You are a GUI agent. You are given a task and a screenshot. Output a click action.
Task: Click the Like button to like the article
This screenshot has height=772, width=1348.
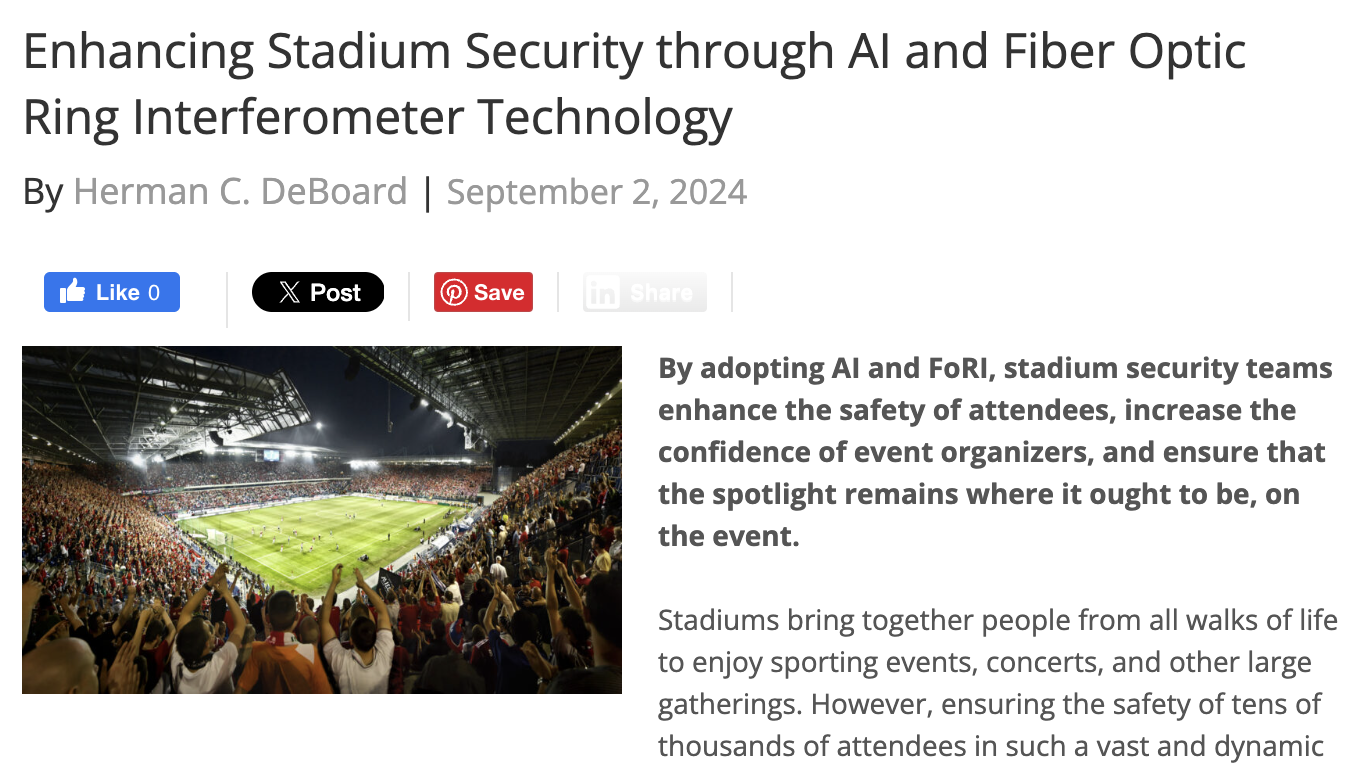[111, 291]
